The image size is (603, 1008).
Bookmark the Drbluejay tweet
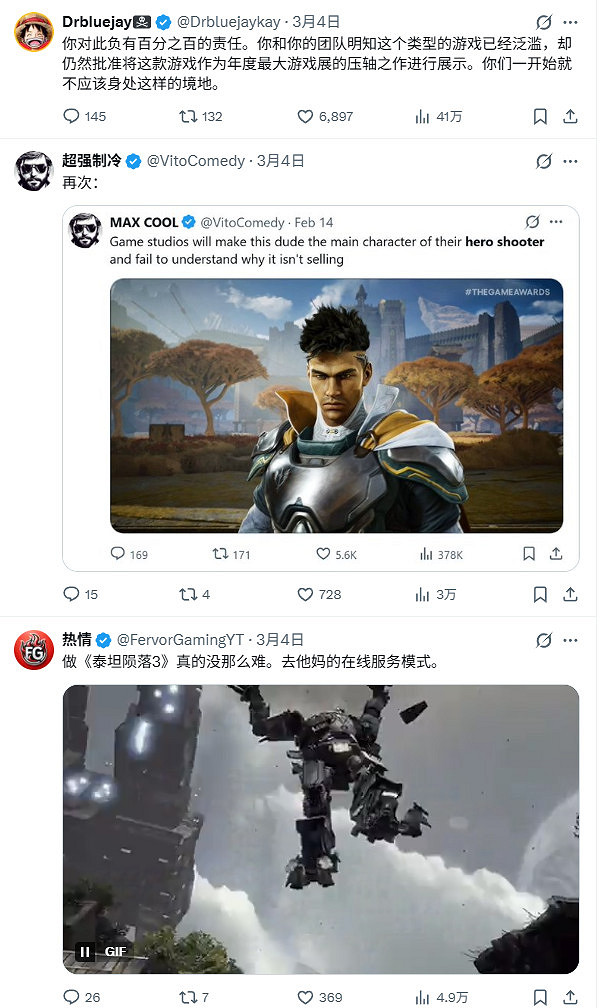pos(540,116)
